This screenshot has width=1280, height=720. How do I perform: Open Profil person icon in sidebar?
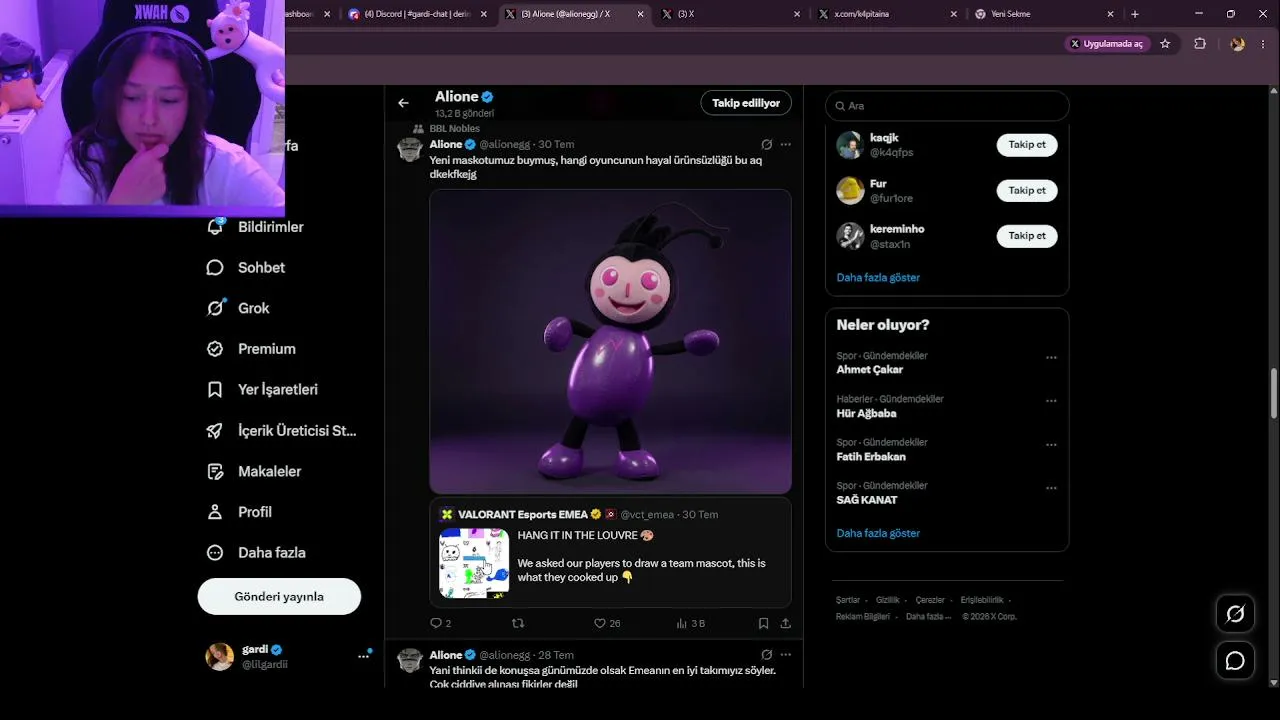click(x=215, y=512)
